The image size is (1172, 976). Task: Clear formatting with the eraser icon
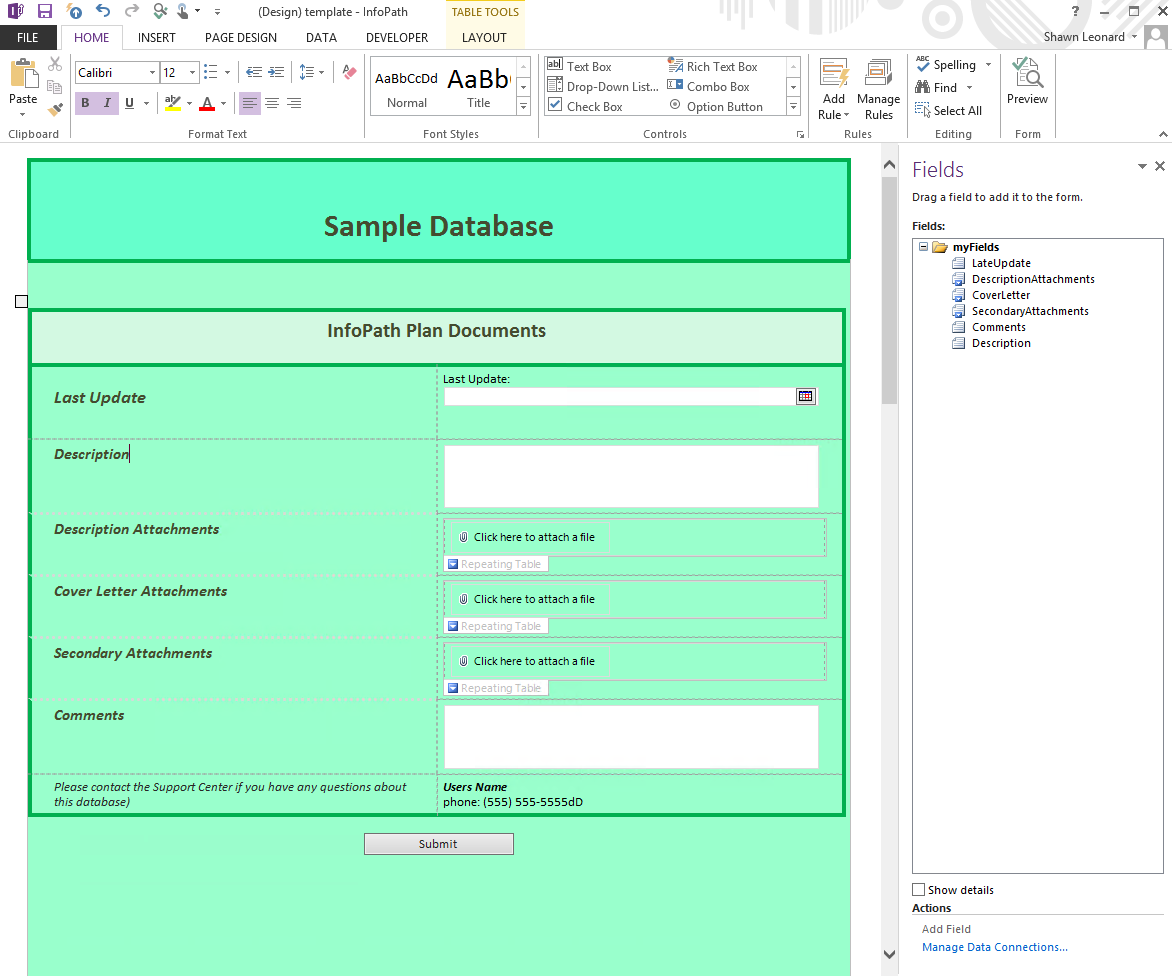click(349, 72)
